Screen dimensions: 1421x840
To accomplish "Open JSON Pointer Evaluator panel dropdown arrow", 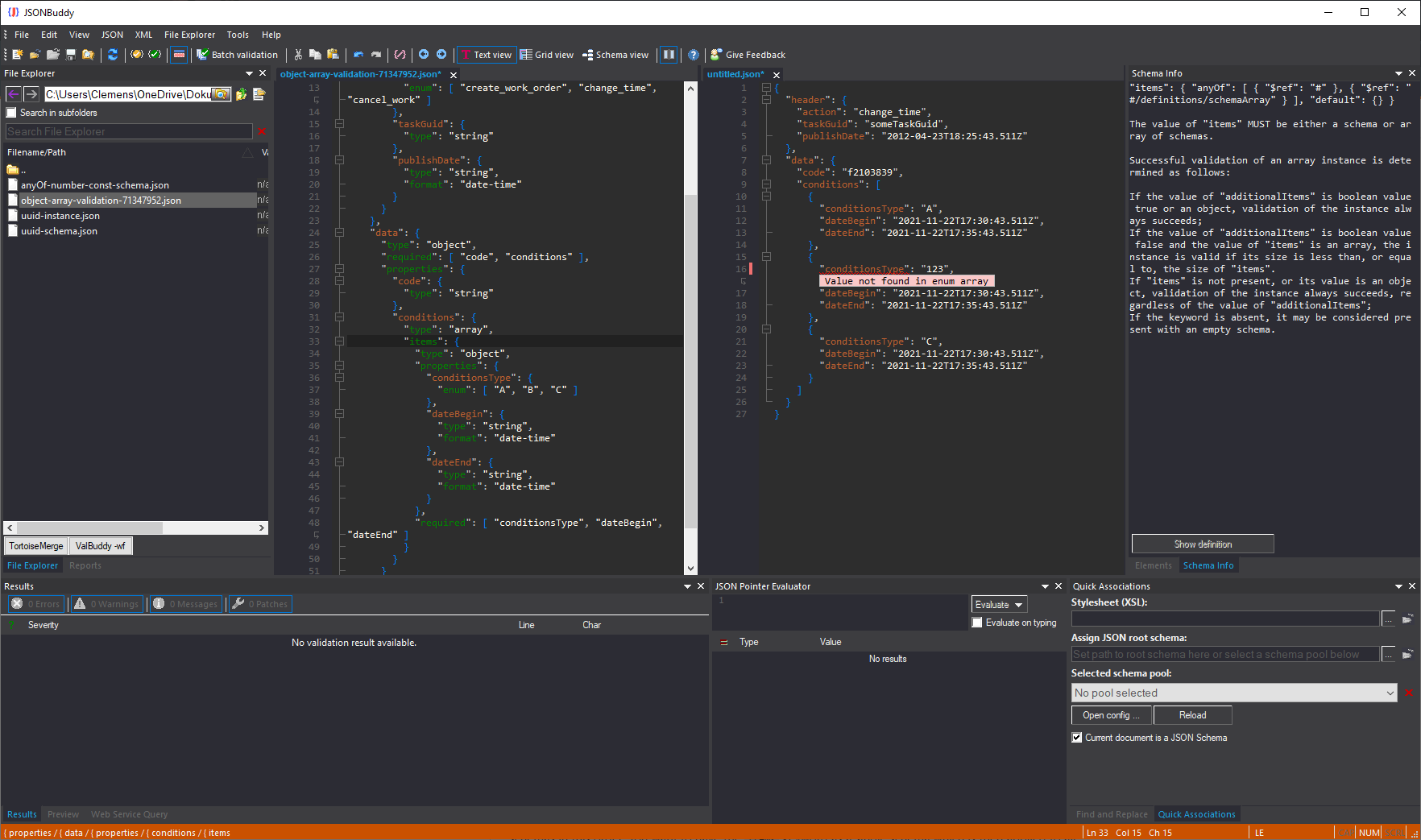I will point(1046,586).
